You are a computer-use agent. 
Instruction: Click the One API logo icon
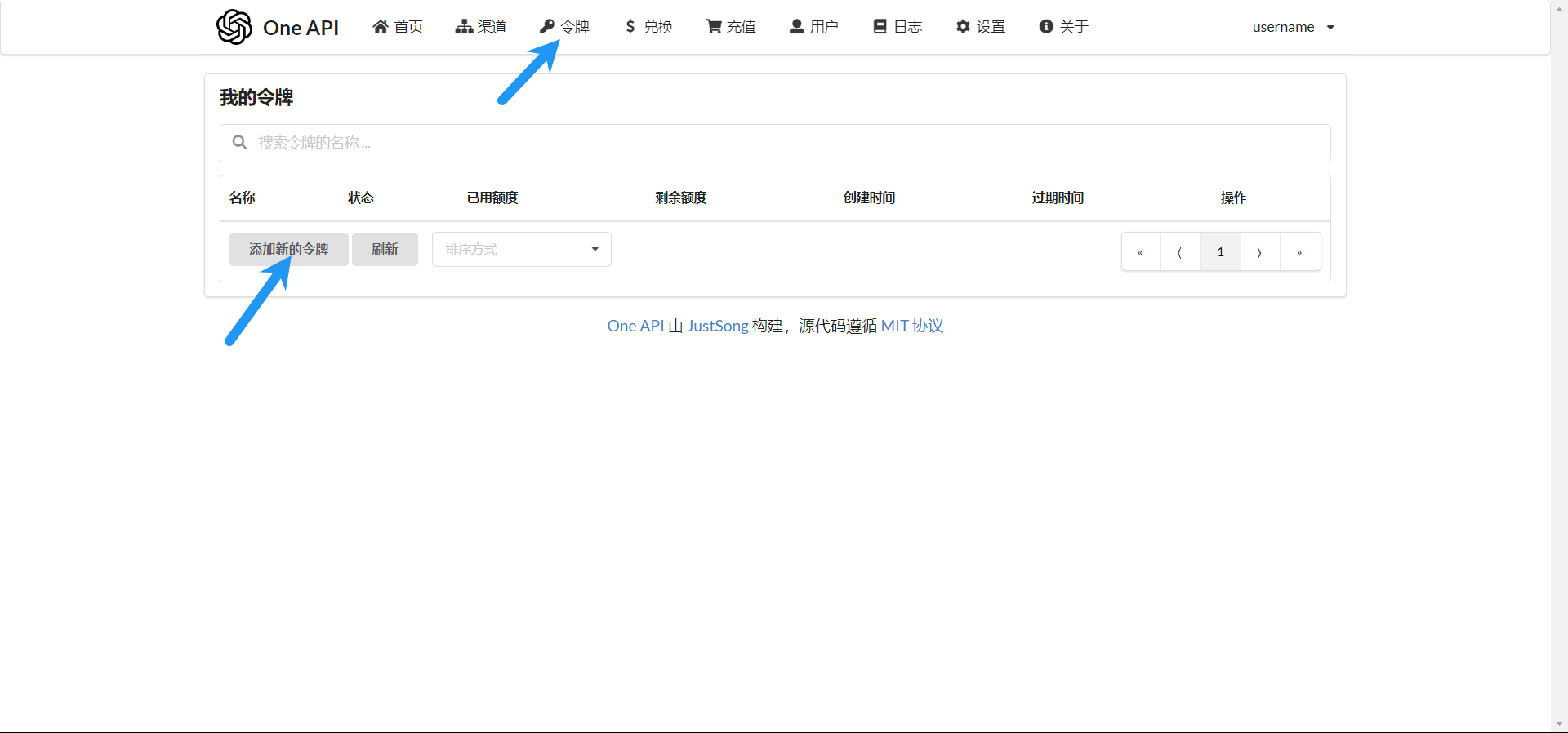click(234, 27)
